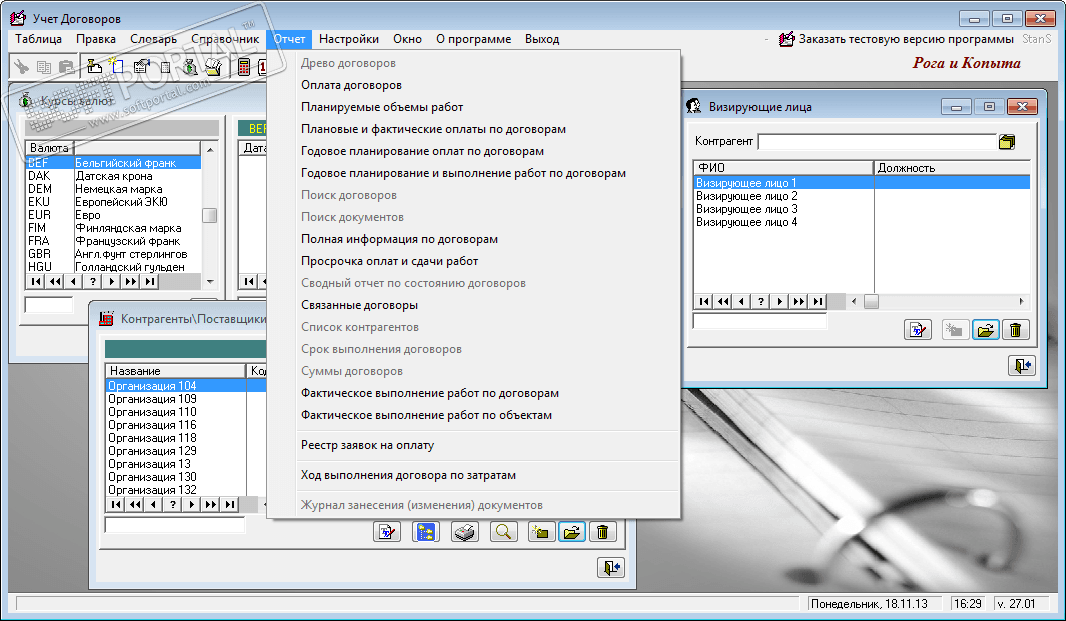Screen dimensions: 1066x621
Task: Open the Таблица menu
Action: (x=39, y=39)
